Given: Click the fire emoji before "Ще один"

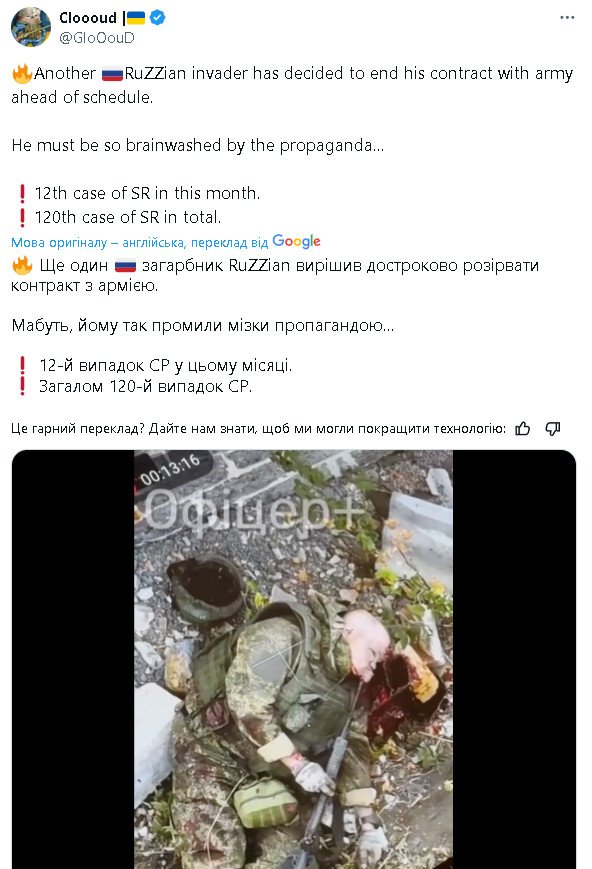Looking at the screenshot, I should tap(22, 265).
